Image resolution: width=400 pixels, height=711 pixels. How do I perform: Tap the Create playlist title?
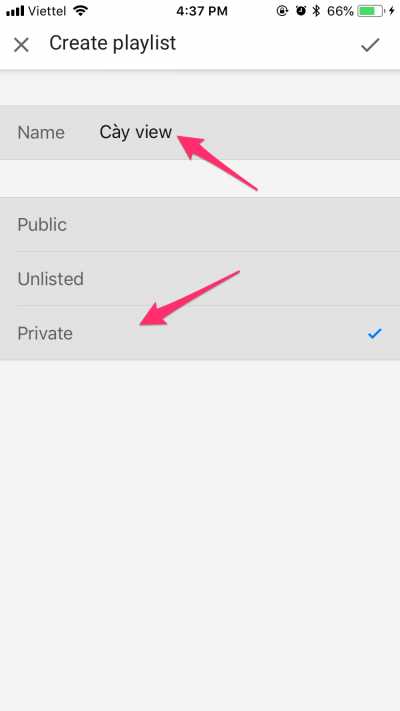pos(112,43)
